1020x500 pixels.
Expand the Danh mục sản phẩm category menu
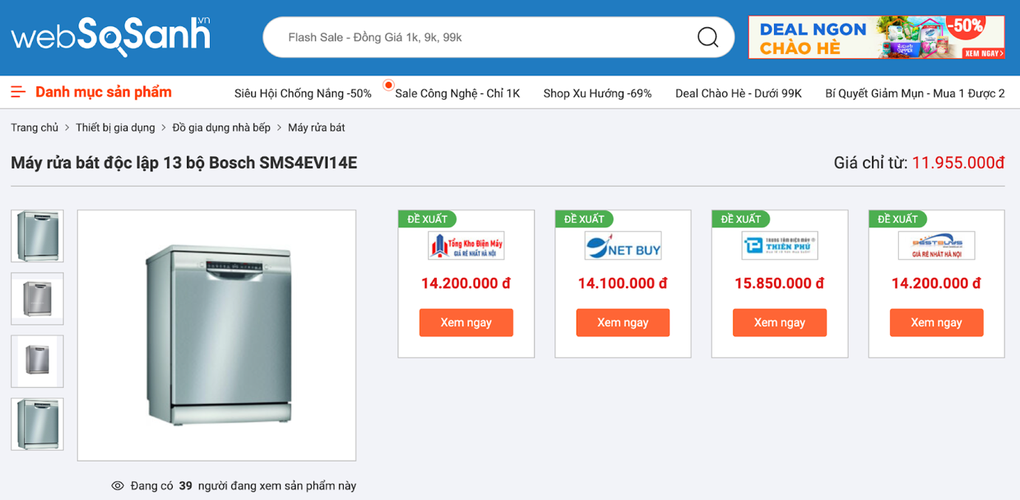click(x=103, y=92)
